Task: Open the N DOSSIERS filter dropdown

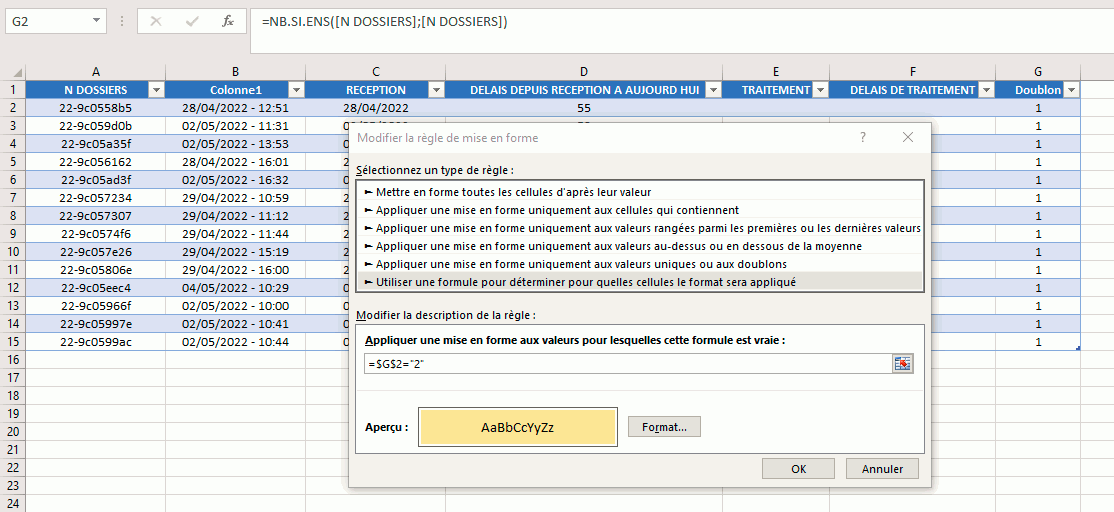Action: coord(156,90)
